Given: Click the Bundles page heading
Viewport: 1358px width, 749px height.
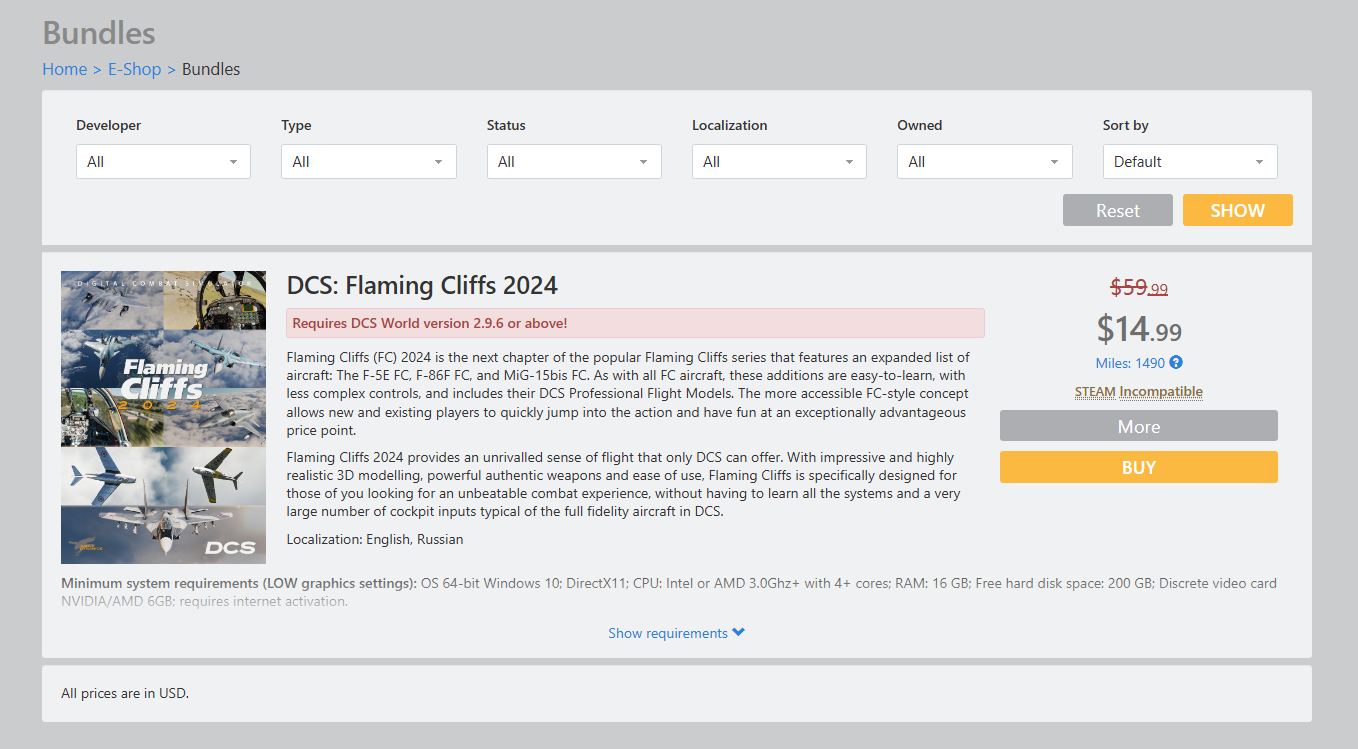Looking at the screenshot, I should pyautogui.click(x=99, y=33).
